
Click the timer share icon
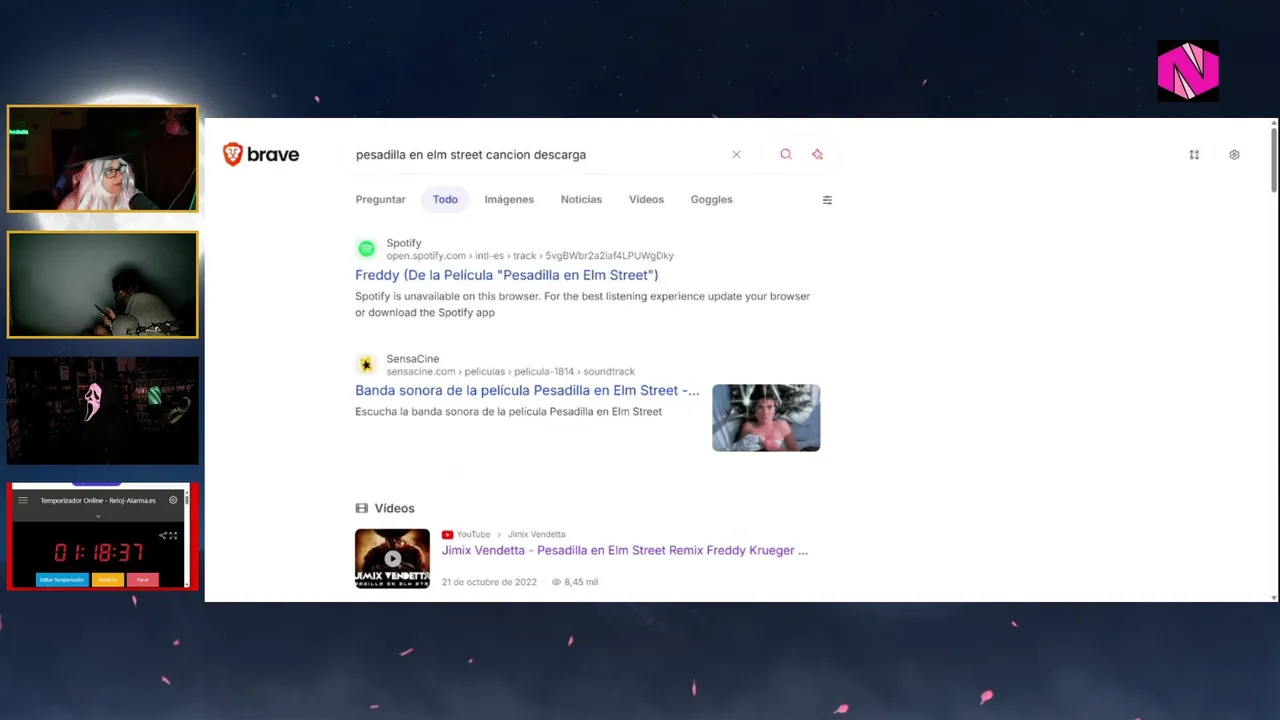[x=162, y=535]
